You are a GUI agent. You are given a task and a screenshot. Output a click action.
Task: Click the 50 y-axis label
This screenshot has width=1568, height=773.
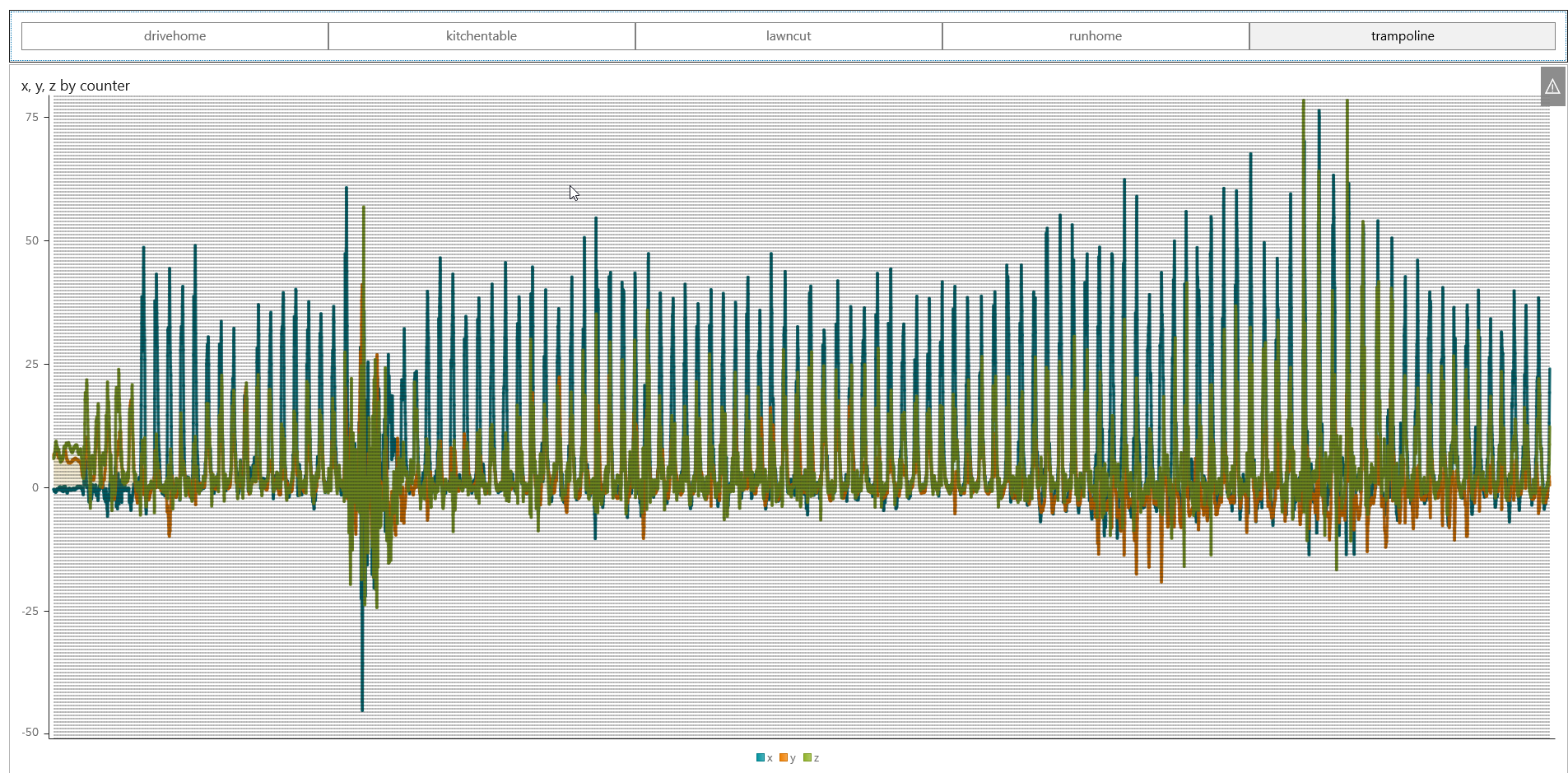point(32,240)
